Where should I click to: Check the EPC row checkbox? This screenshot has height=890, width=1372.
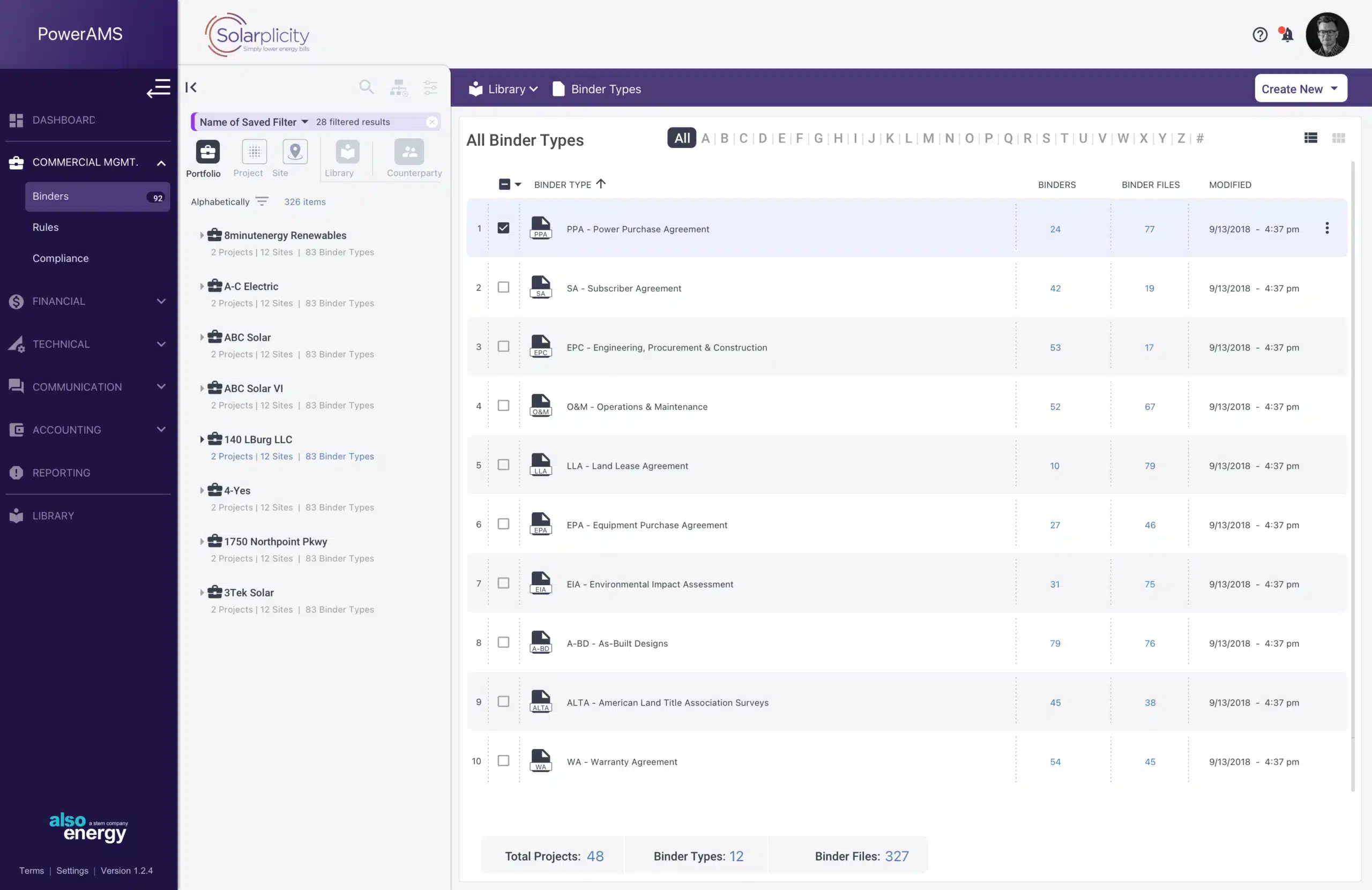pyautogui.click(x=503, y=347)
